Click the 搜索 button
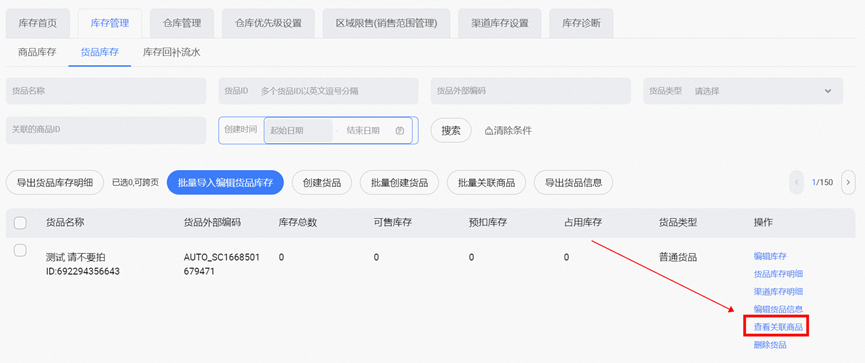The height and width of the screenshot is (363, 865). coord(451,131)
